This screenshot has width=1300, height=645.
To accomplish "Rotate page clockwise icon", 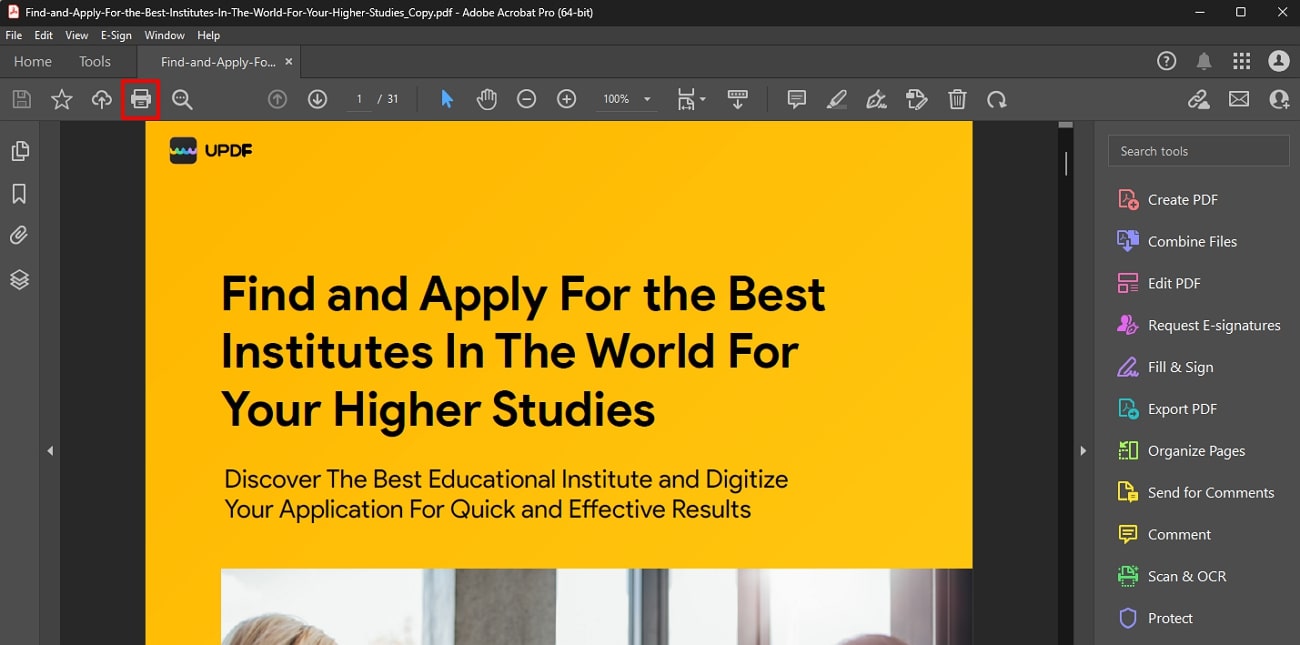I will tap(997, 99).
